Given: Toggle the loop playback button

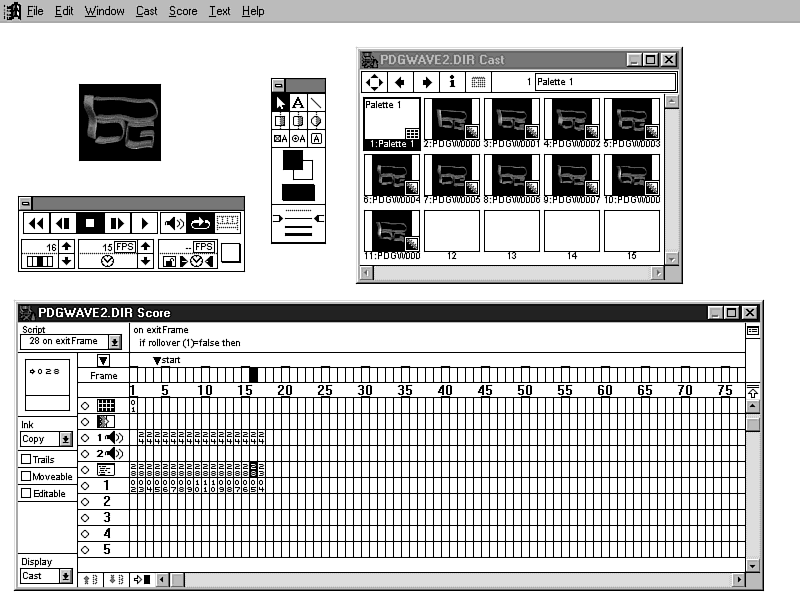Looking at the screenshot, I should coord(202,223).
